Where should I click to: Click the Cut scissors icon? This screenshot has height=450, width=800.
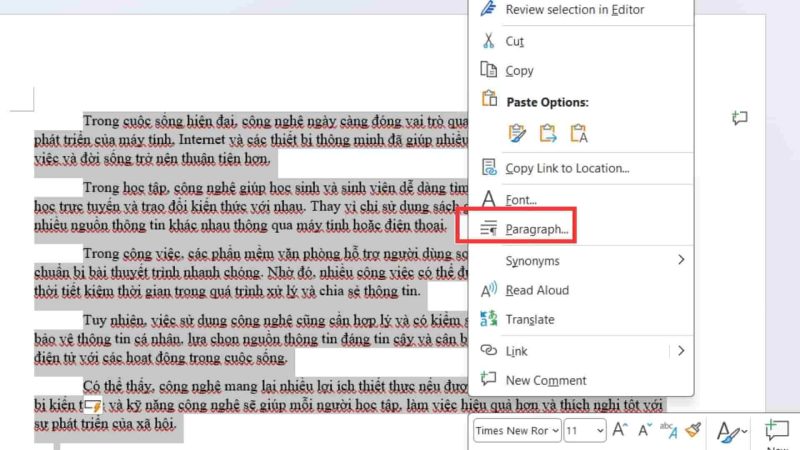click(488, 40)
